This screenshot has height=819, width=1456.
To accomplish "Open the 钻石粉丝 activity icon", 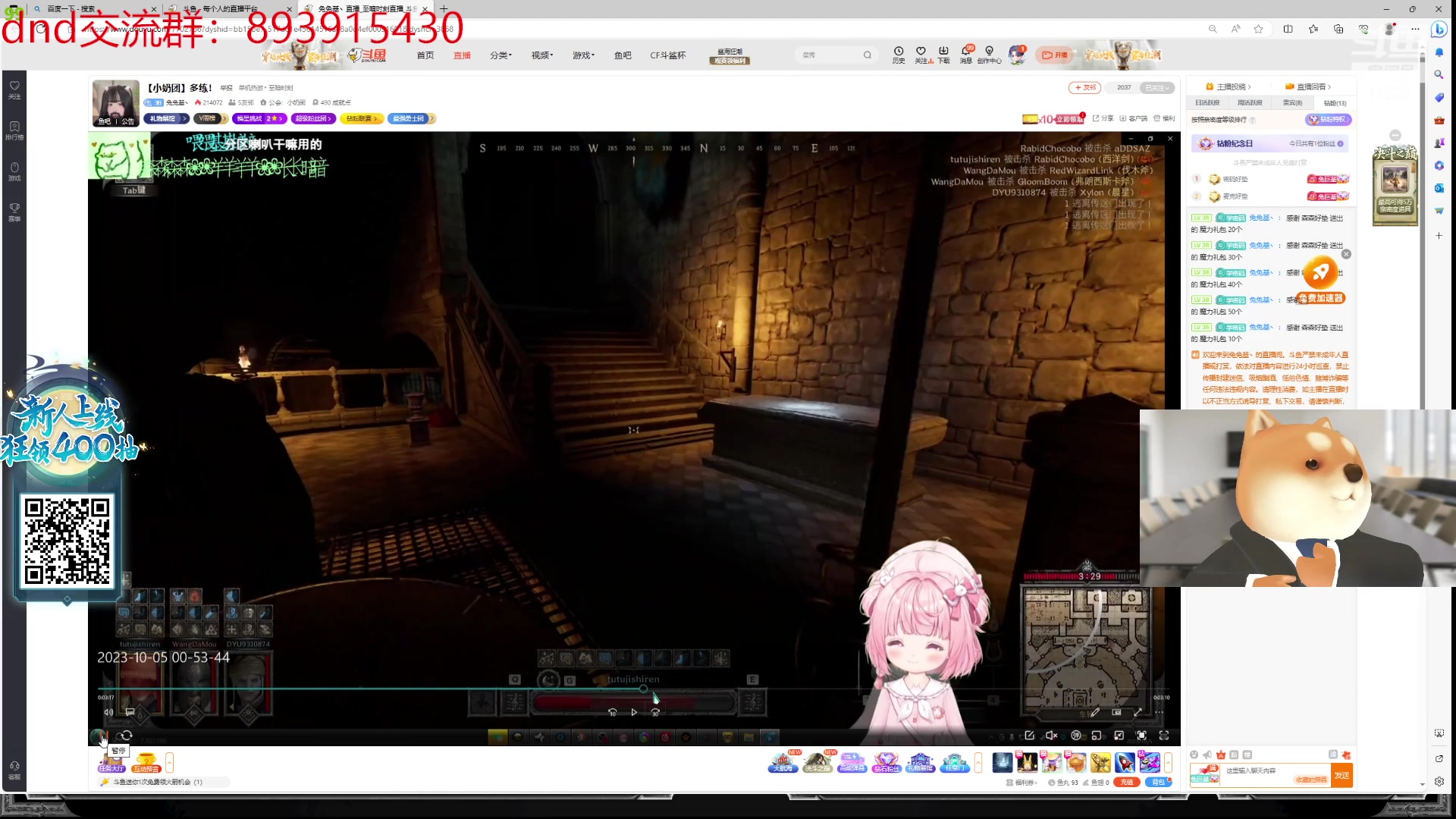I will pos(886,762).
